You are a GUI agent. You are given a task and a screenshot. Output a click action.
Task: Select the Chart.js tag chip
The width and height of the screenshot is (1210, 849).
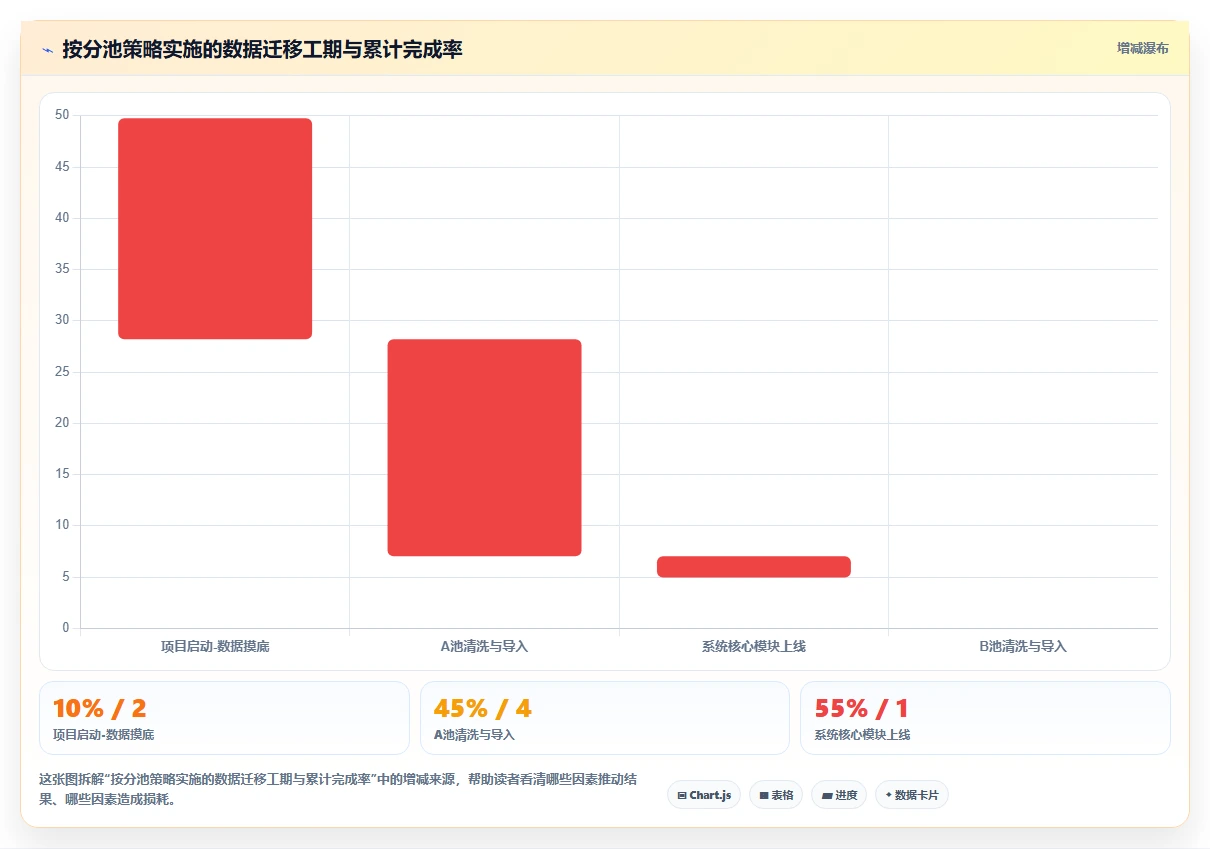pos(704,795)
